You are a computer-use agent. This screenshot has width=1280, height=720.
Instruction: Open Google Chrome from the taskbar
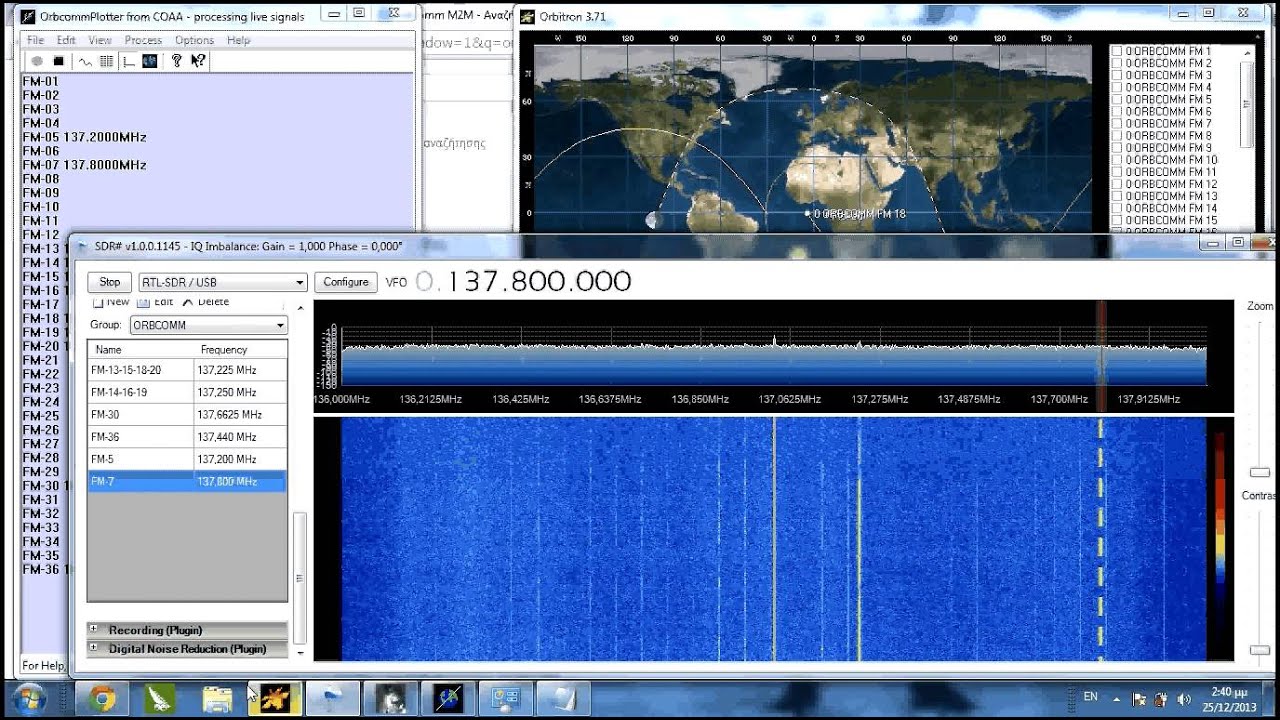pyautogui.click(x=102, y=698)
